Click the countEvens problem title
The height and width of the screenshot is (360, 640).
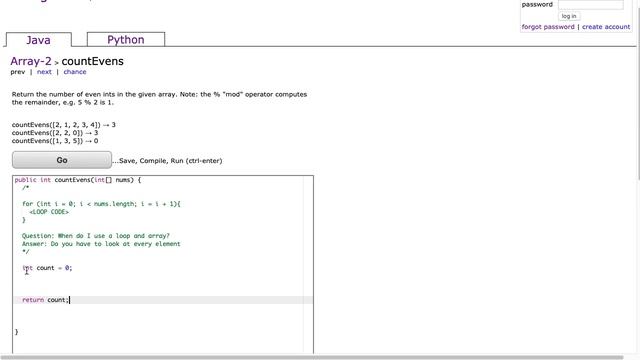[92, 61]
